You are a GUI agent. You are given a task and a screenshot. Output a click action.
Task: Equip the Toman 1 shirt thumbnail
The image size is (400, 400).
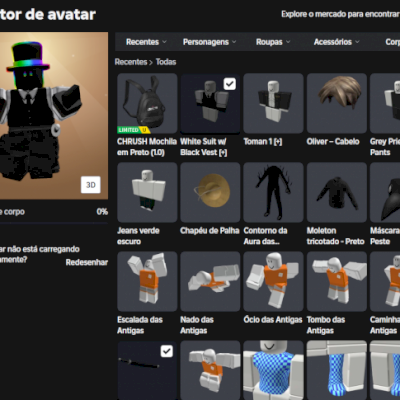pyautogui.click(x=273, y=103)
